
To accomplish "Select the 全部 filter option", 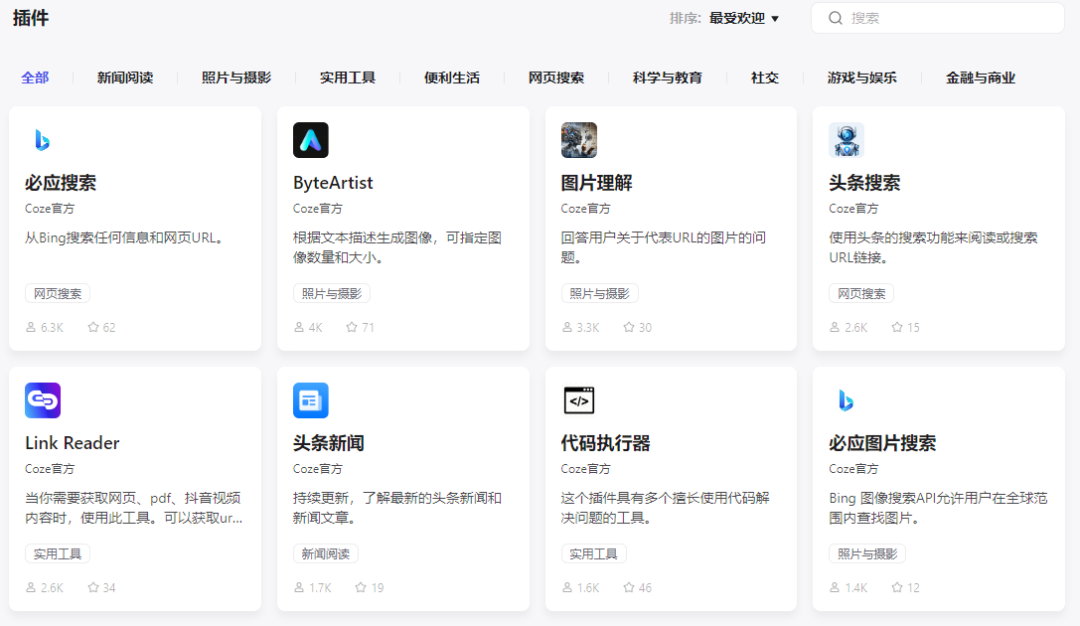I will [35, 77].
